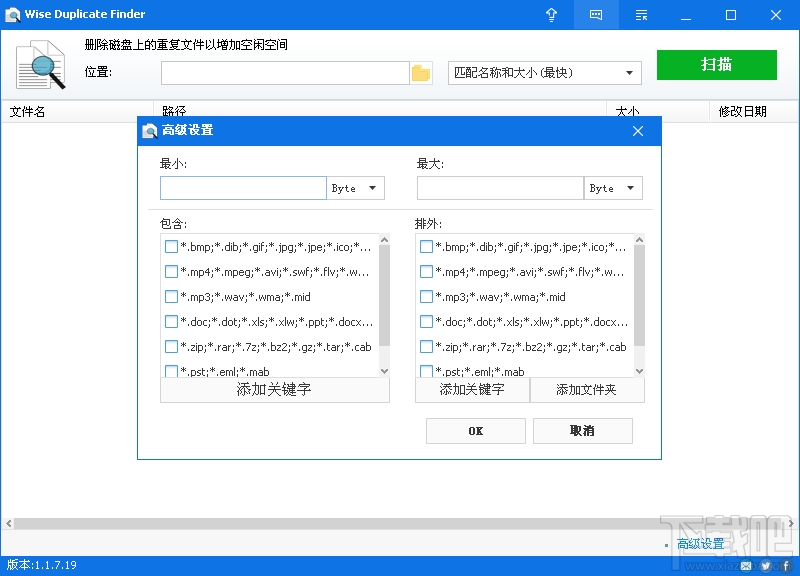
Task: Open the folder browse icon for location
Action: [x=420, y=72]
